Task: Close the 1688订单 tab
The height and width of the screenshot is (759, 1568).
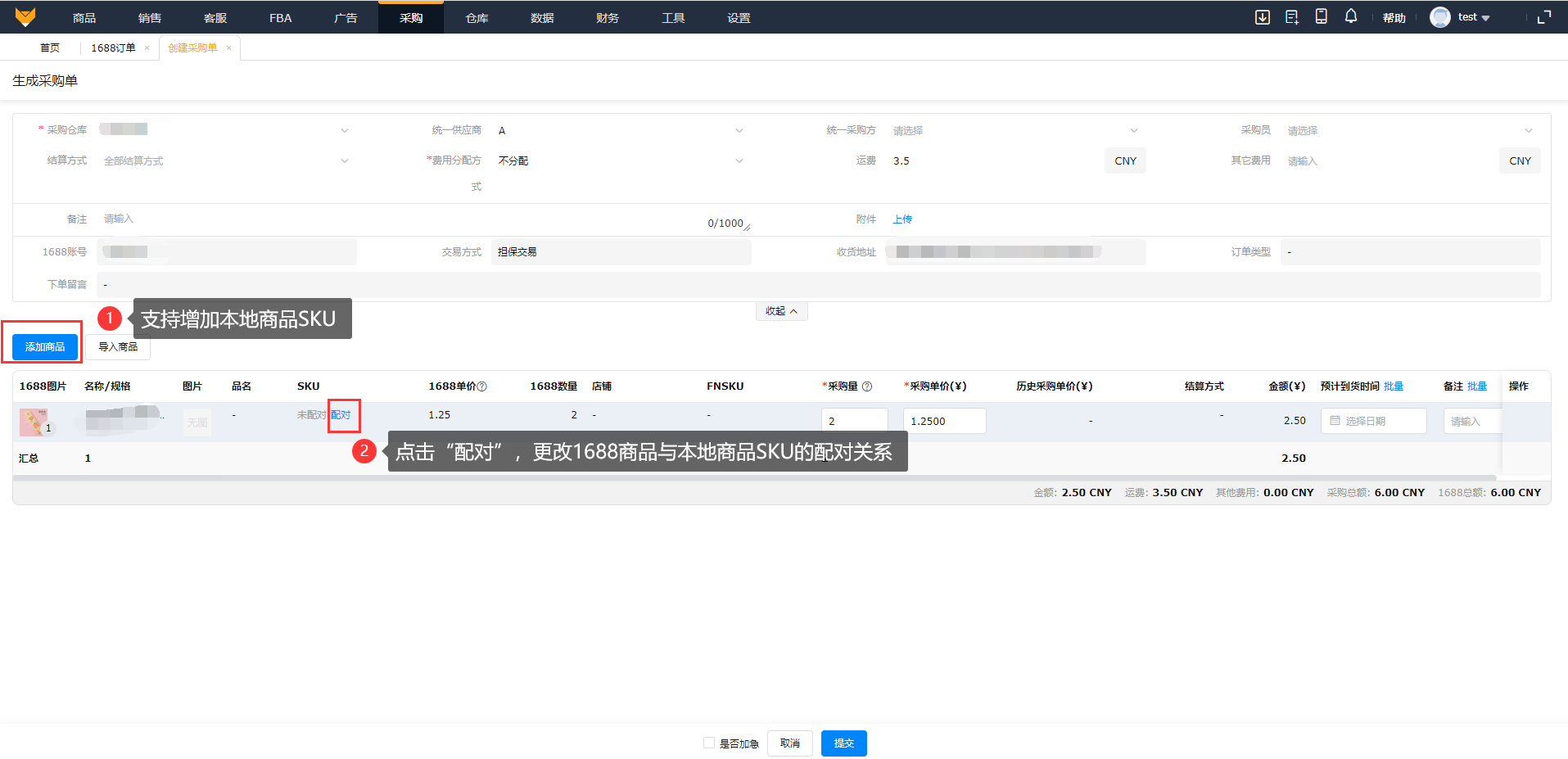Action: pyautogui.click(x=147, y=48)
